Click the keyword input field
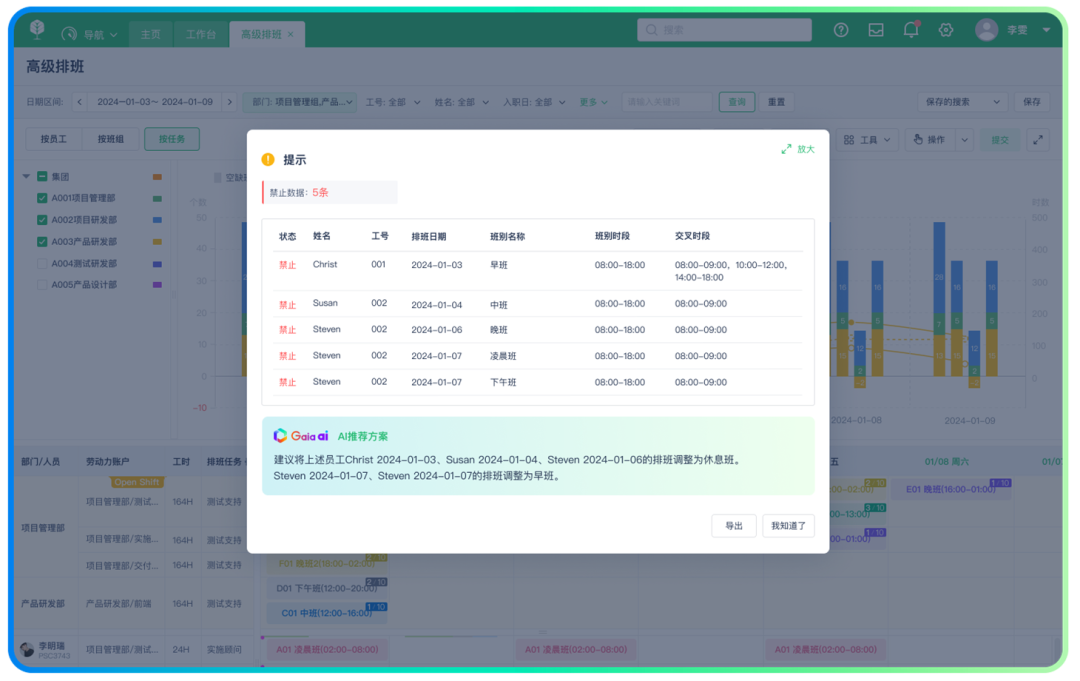This screenshot has width=1080, height=681. [666, 102]
